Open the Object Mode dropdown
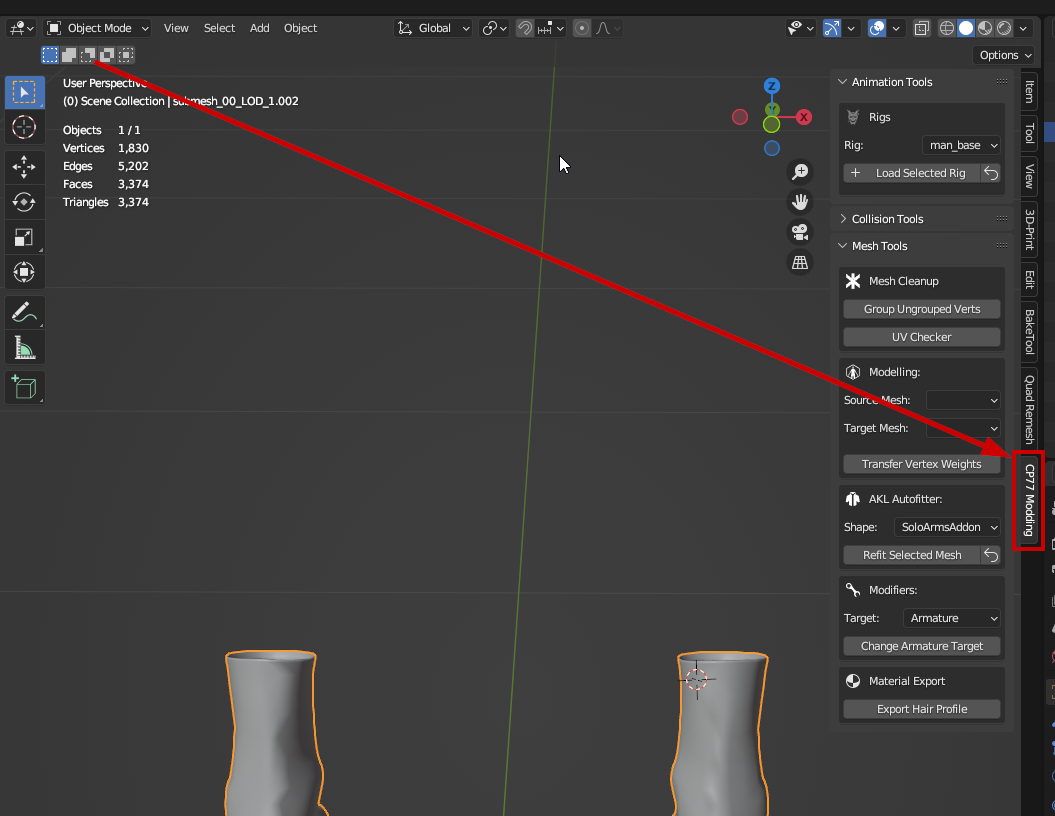 tap(98, 28)
